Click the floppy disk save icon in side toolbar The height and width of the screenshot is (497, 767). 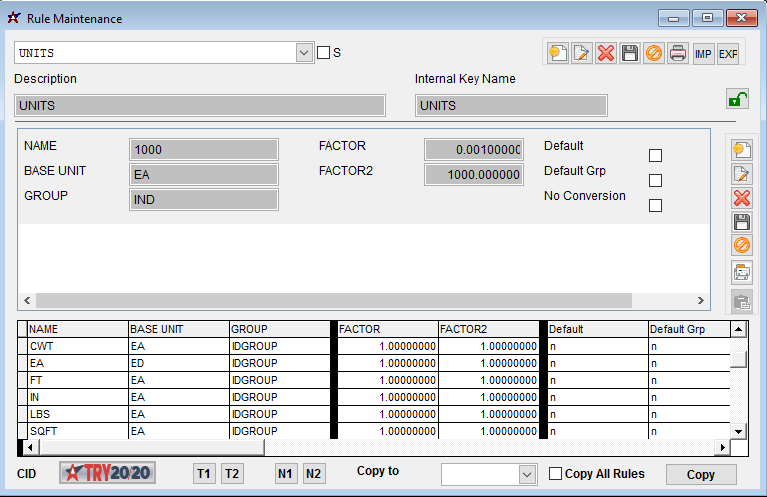(x=742, y=222)
